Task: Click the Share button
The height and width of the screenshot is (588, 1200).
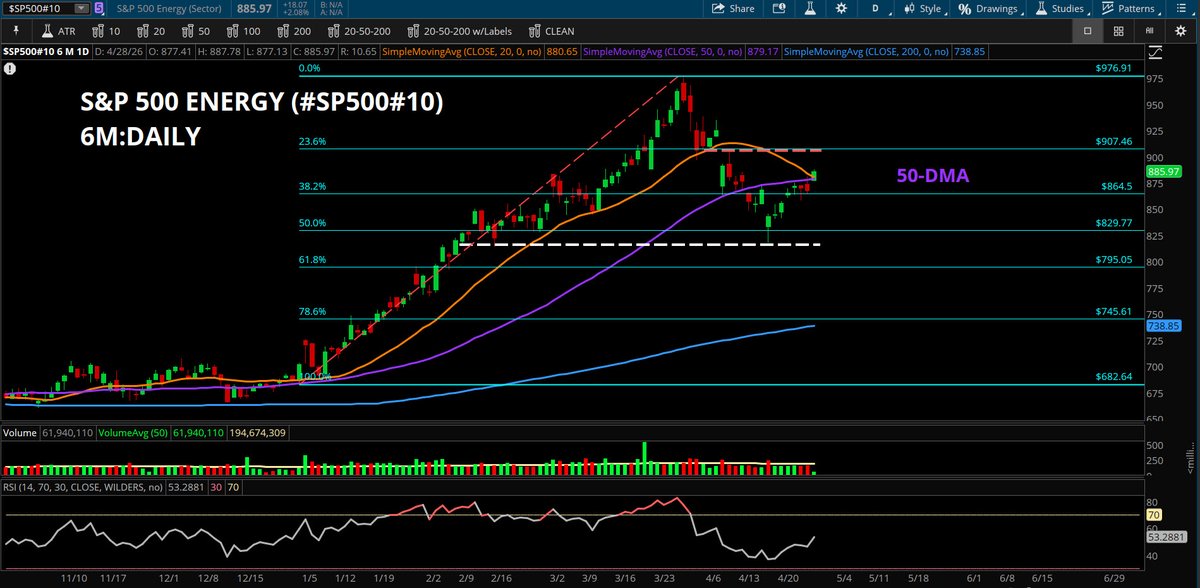Action: pyautogui.click(x=733, y=9)
